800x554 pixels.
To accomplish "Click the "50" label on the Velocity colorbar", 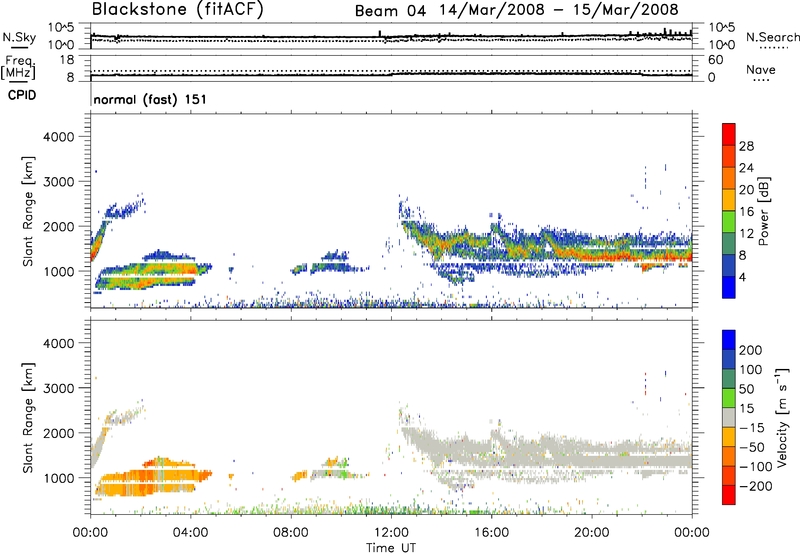I will [x=746, y=389].
